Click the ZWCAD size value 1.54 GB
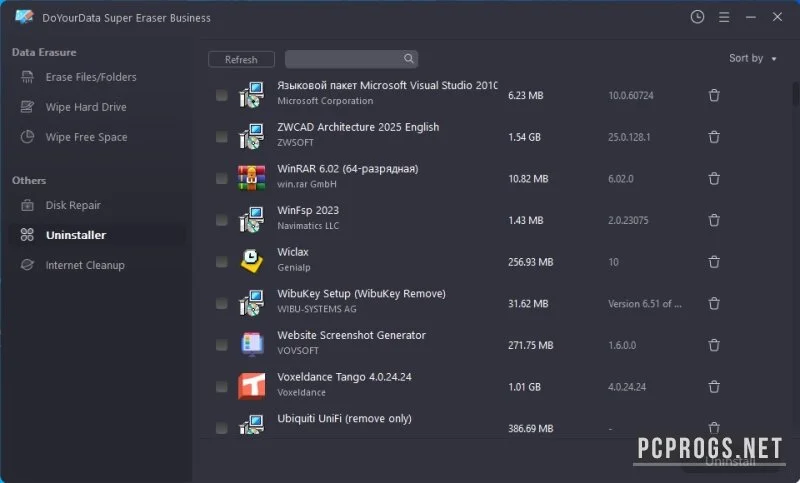Image resolution: width=800 pixels, height=483 pixels. pos(524,137)
